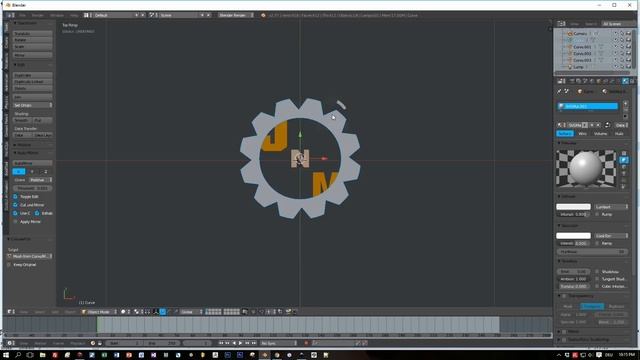Enable the Toggle Edit checkbox

15,196
